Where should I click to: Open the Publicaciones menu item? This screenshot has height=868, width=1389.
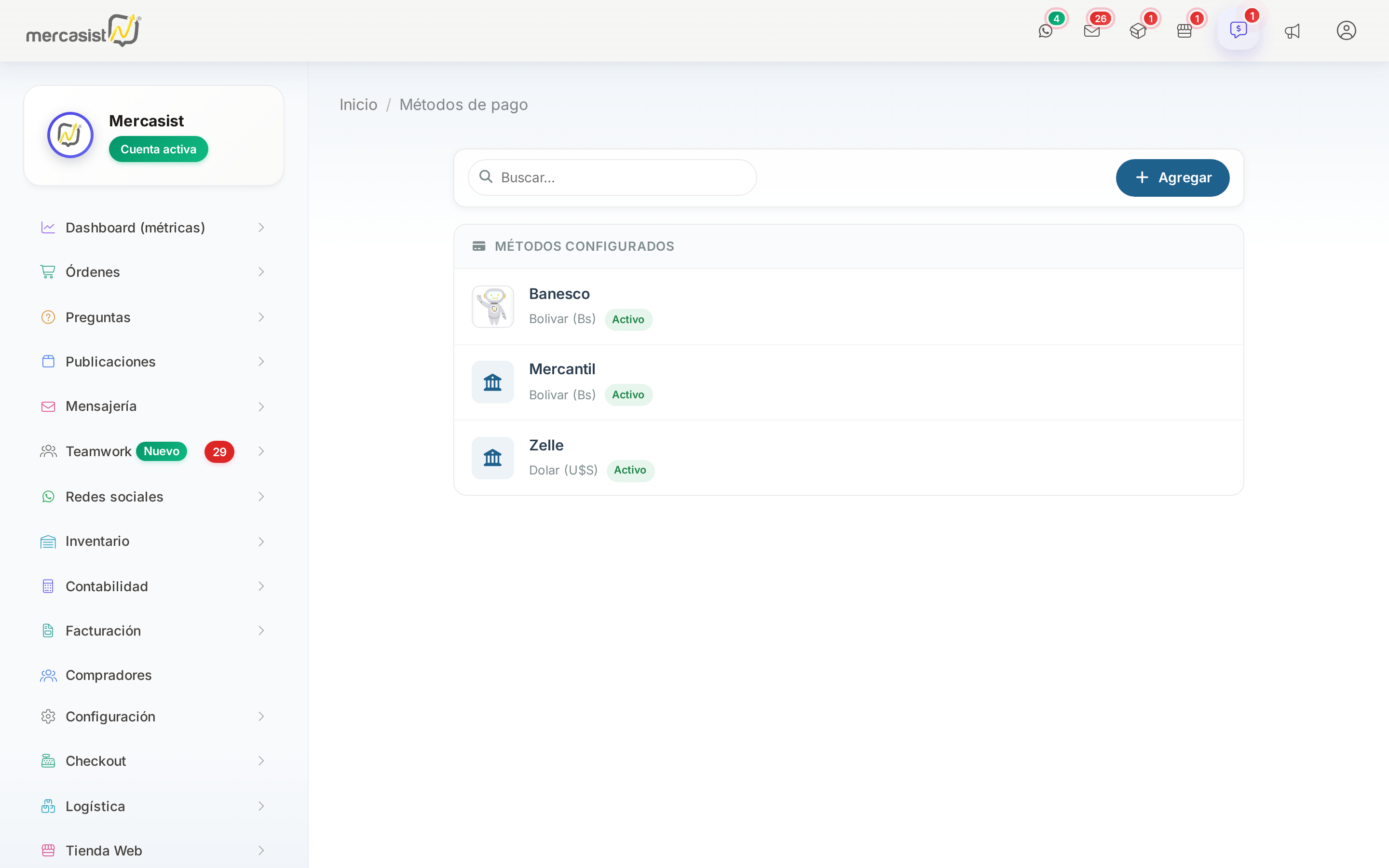[154, 362]
